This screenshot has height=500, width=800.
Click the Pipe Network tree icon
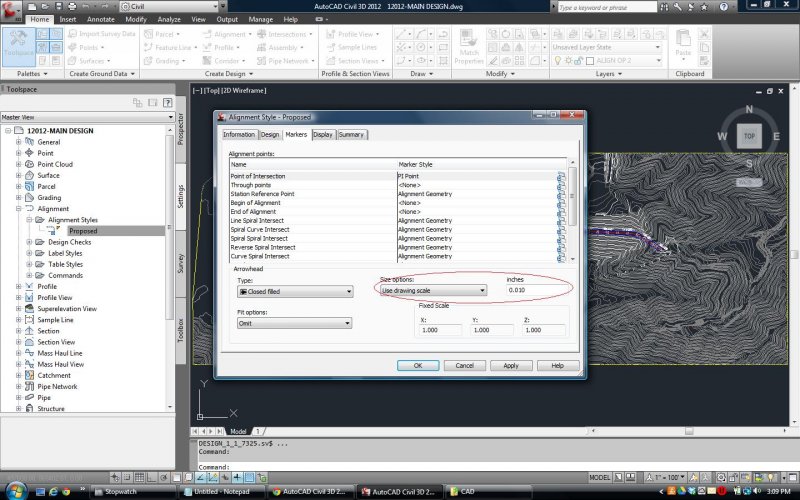(29, 386)
